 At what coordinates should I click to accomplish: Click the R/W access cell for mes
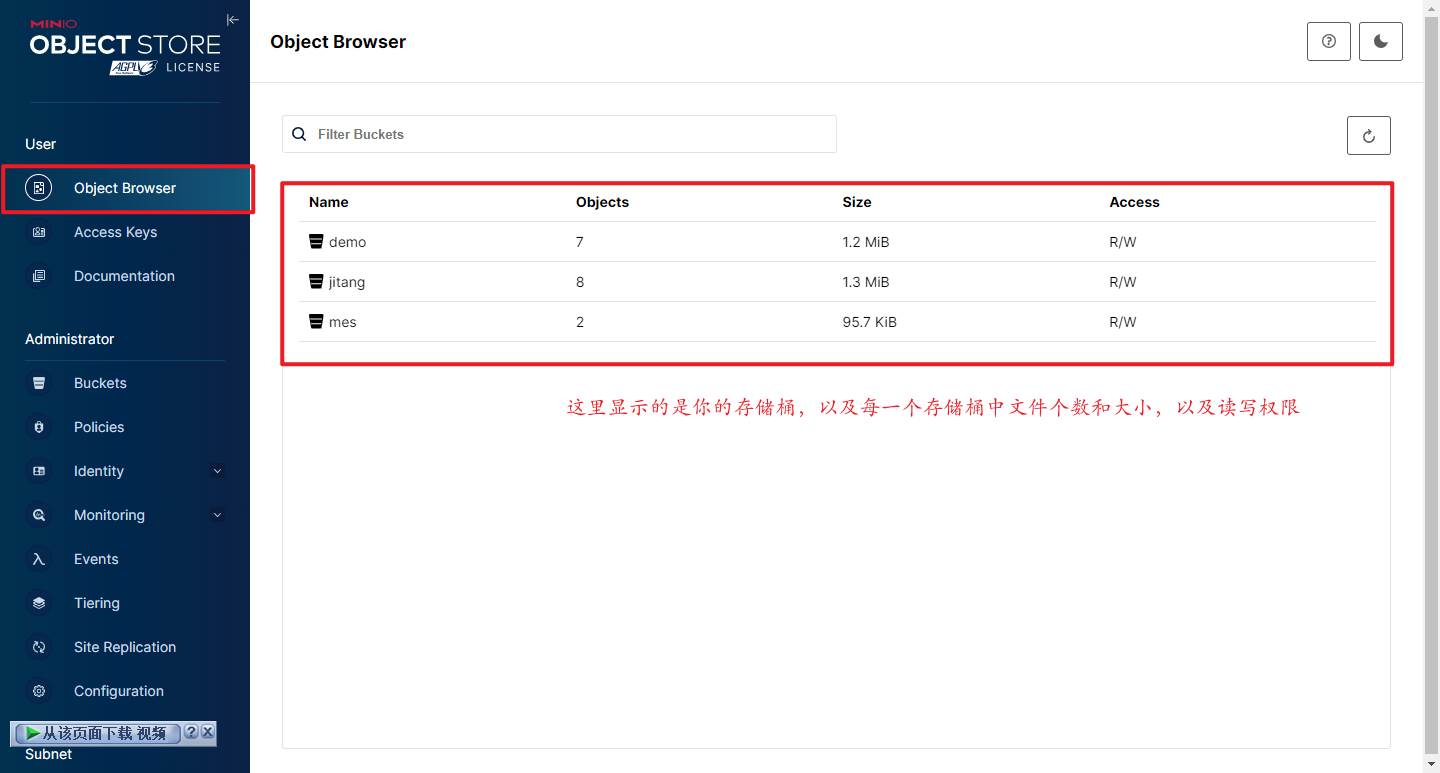[x=1123, y=322]
